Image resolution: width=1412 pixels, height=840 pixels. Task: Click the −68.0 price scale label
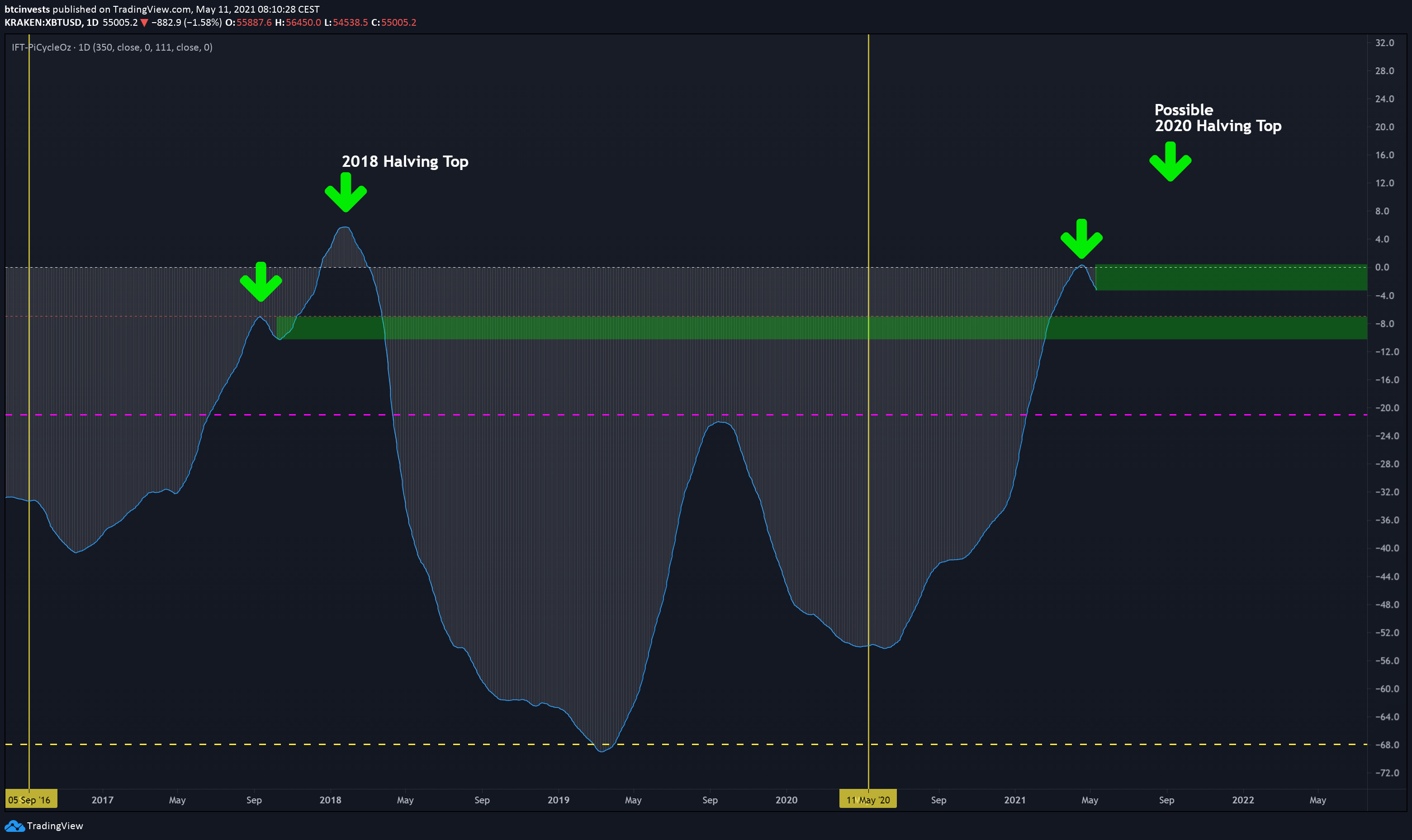tap(1387, 745)
